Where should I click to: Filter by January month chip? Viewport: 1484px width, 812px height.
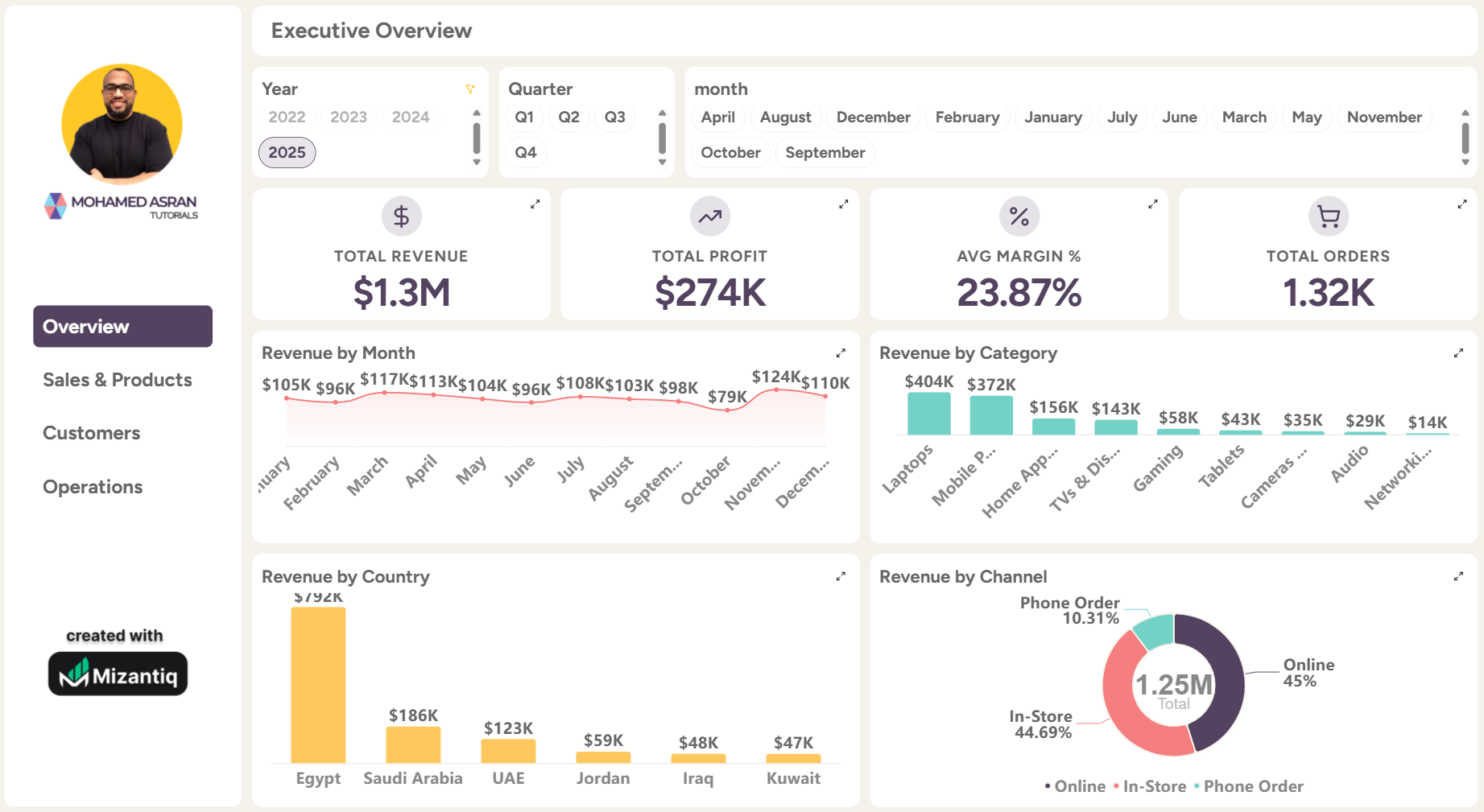coord(1053,117)
